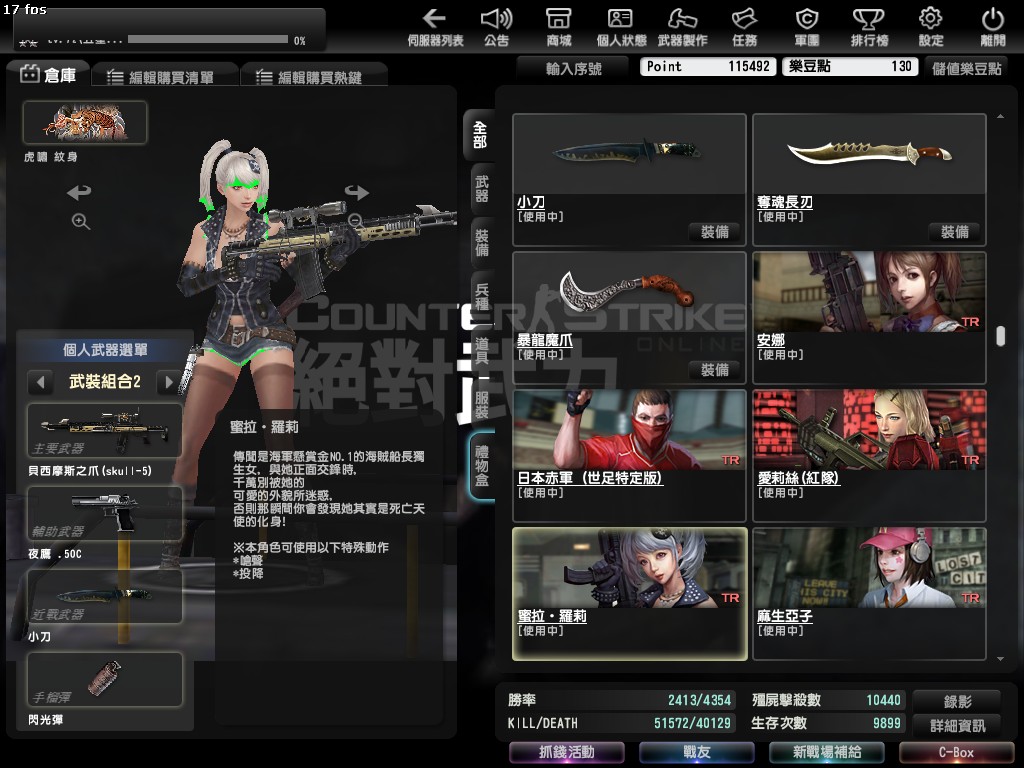The image size is (1024, 768).
Task: Click the 樂豆點 balance field
Action: (850, 67)
